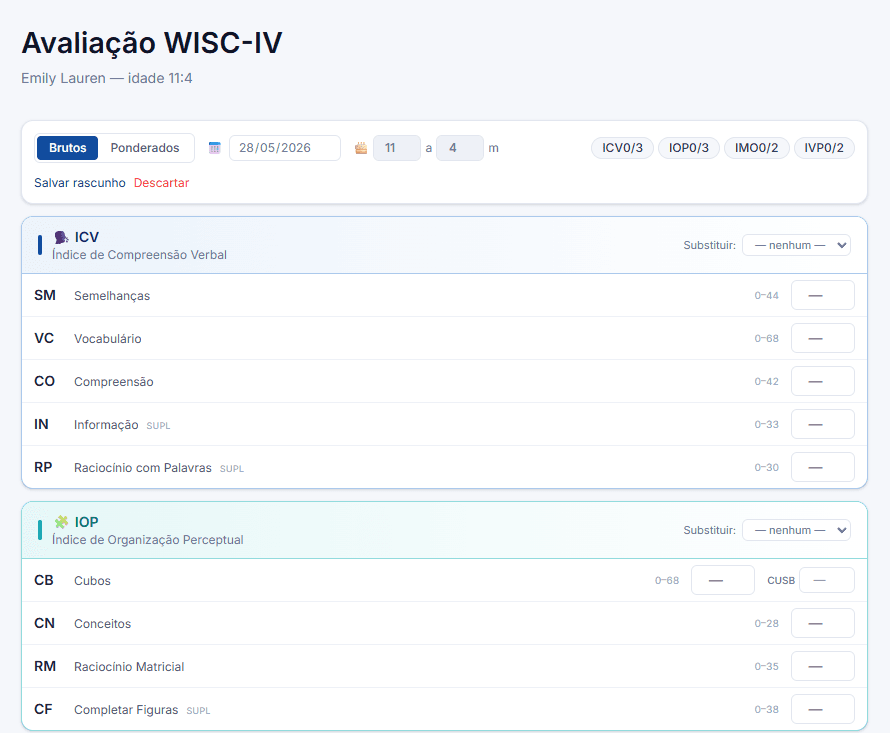Click the Conceitos subtest name
This screenshot has height=733, width=890.
(x=102, y=624)
